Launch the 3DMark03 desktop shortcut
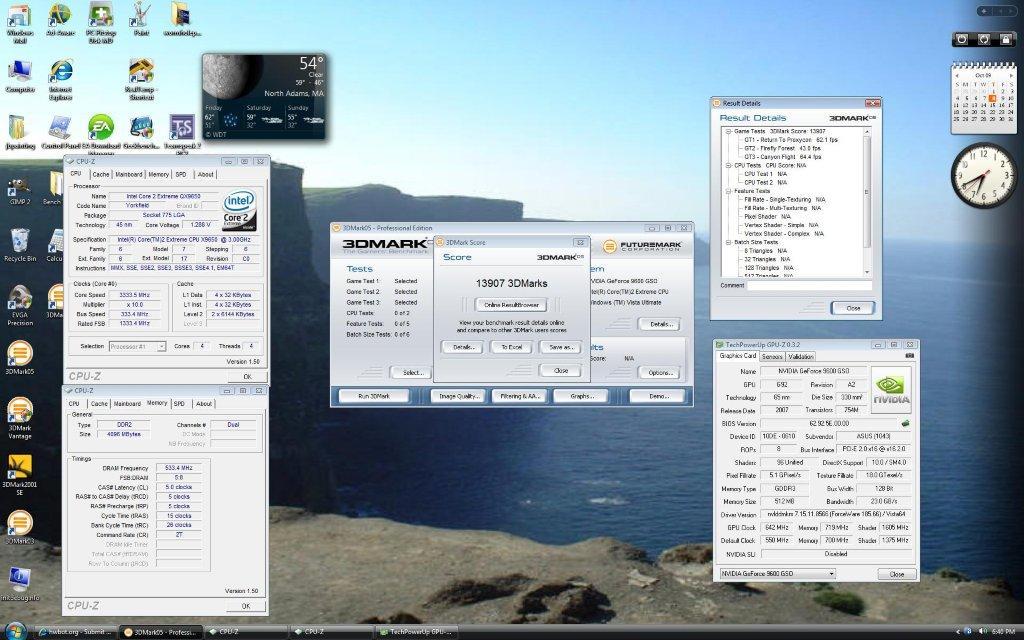Image resolution: width=1024 pixels, height=640 pixels. pyautogui.click(x=20, y=527)
